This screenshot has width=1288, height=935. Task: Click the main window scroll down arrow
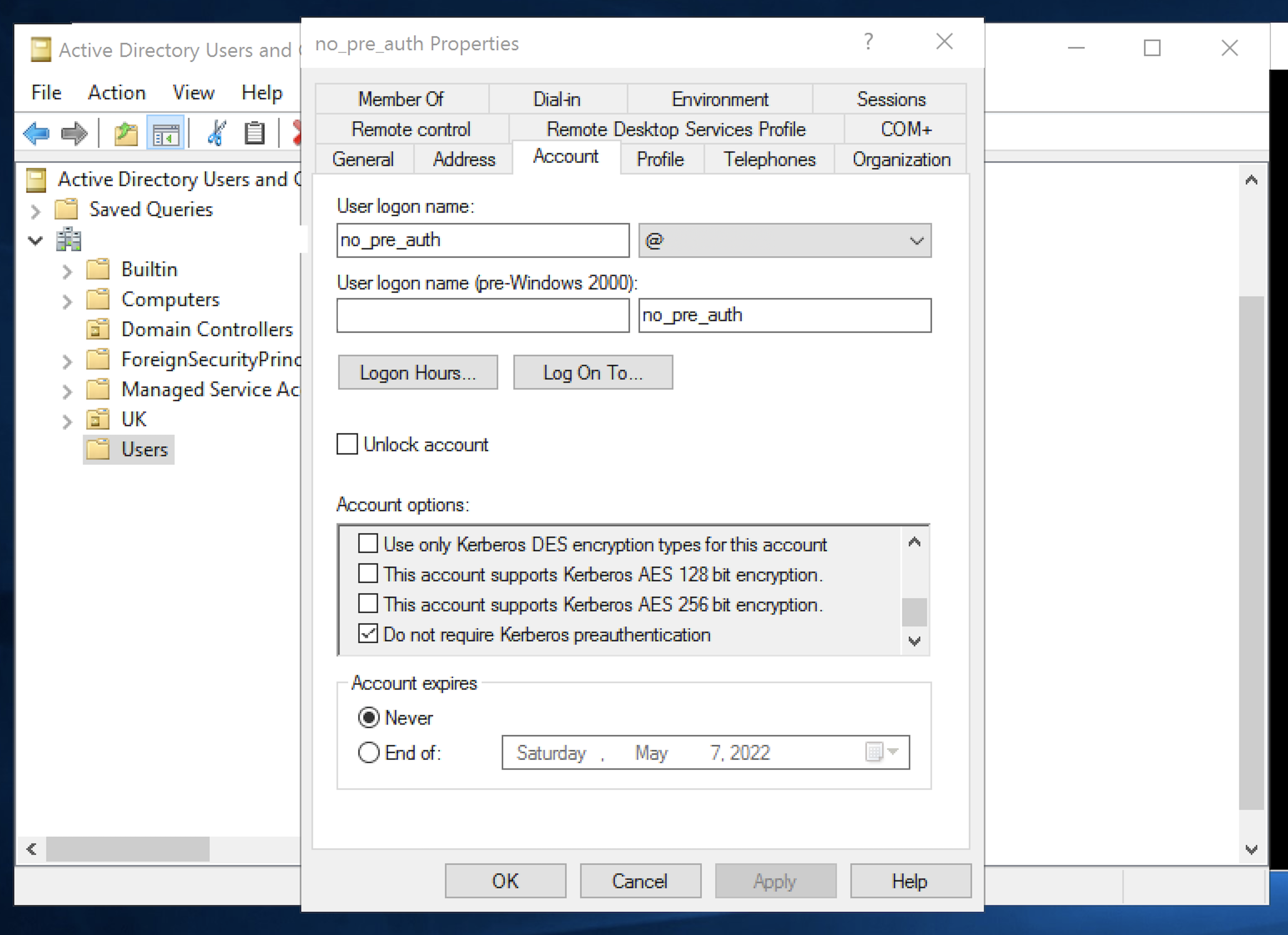[1251, 849]
